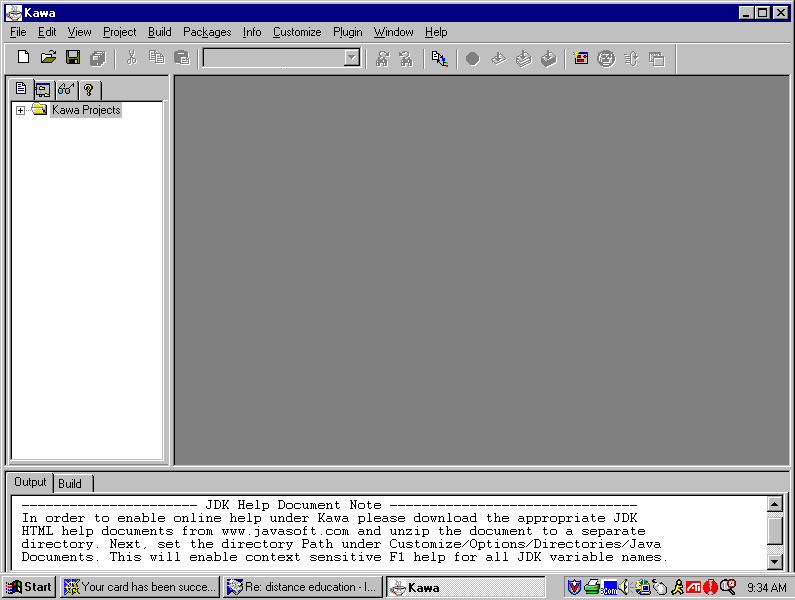Select the class browser tab icon
Screen dimensions: 795x600
(x=43, y=90)
